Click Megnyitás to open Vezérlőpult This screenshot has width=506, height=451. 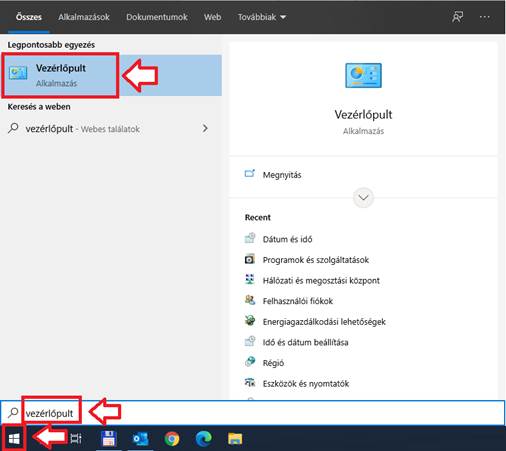pos(282,175)
